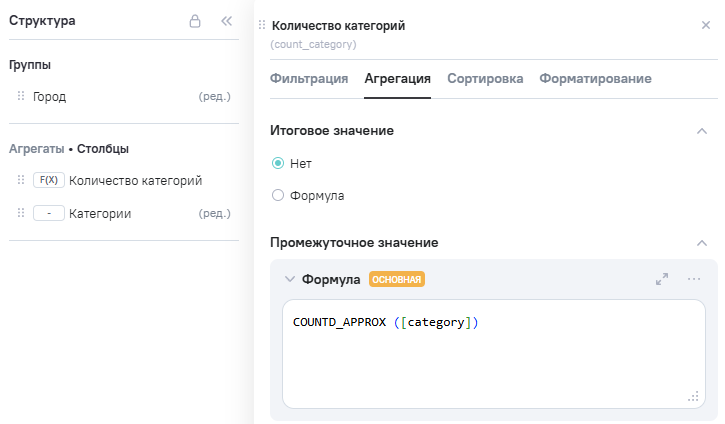Collapse the Структура panel with double chevron
Image resolution: width=725 pixels, height=424 pixels.
[226, 21]
